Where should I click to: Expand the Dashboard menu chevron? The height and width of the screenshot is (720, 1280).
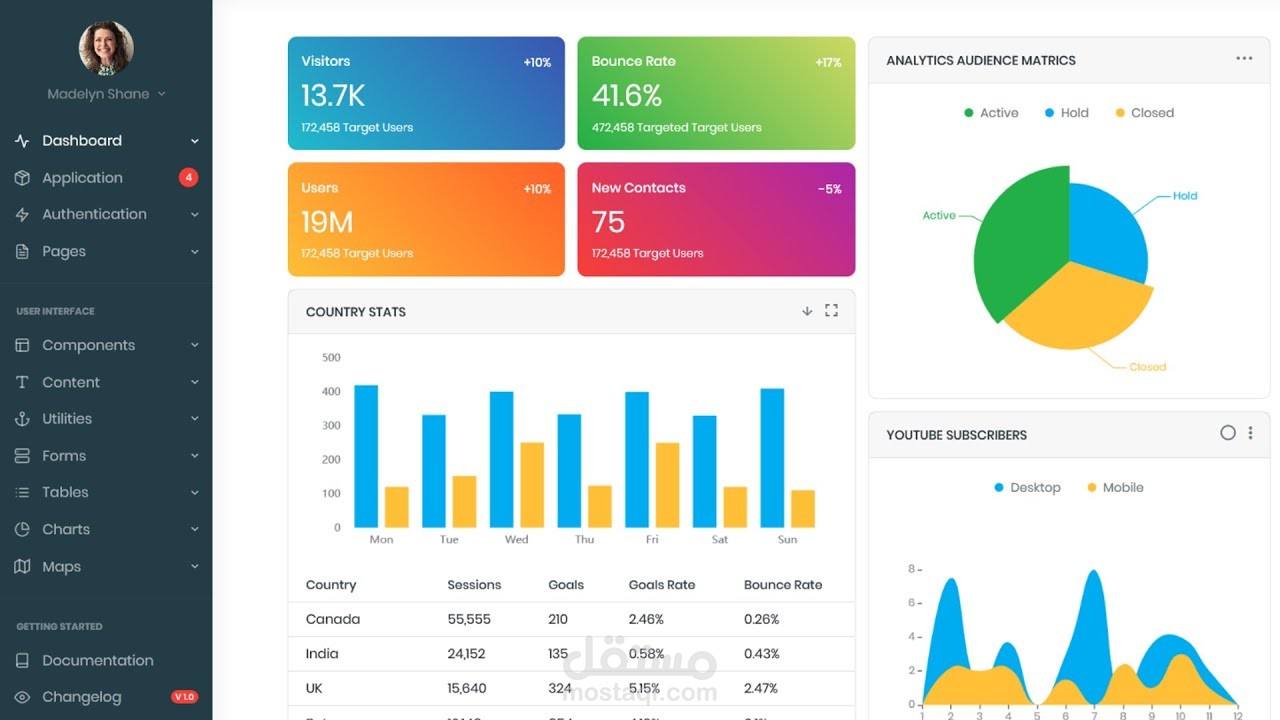tap(195, 141)
